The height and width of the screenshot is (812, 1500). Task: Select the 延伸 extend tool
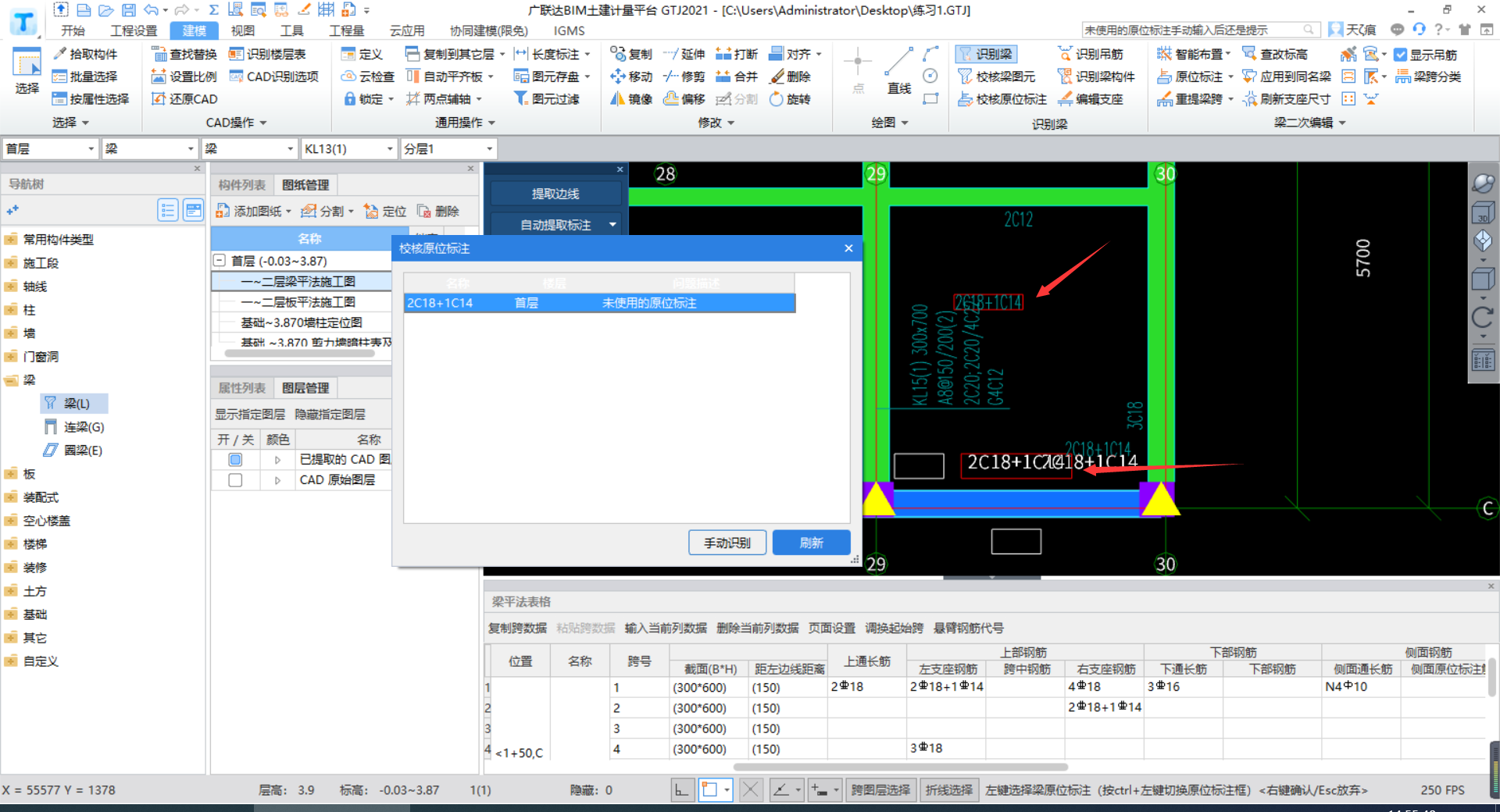(x=684, y=54)
